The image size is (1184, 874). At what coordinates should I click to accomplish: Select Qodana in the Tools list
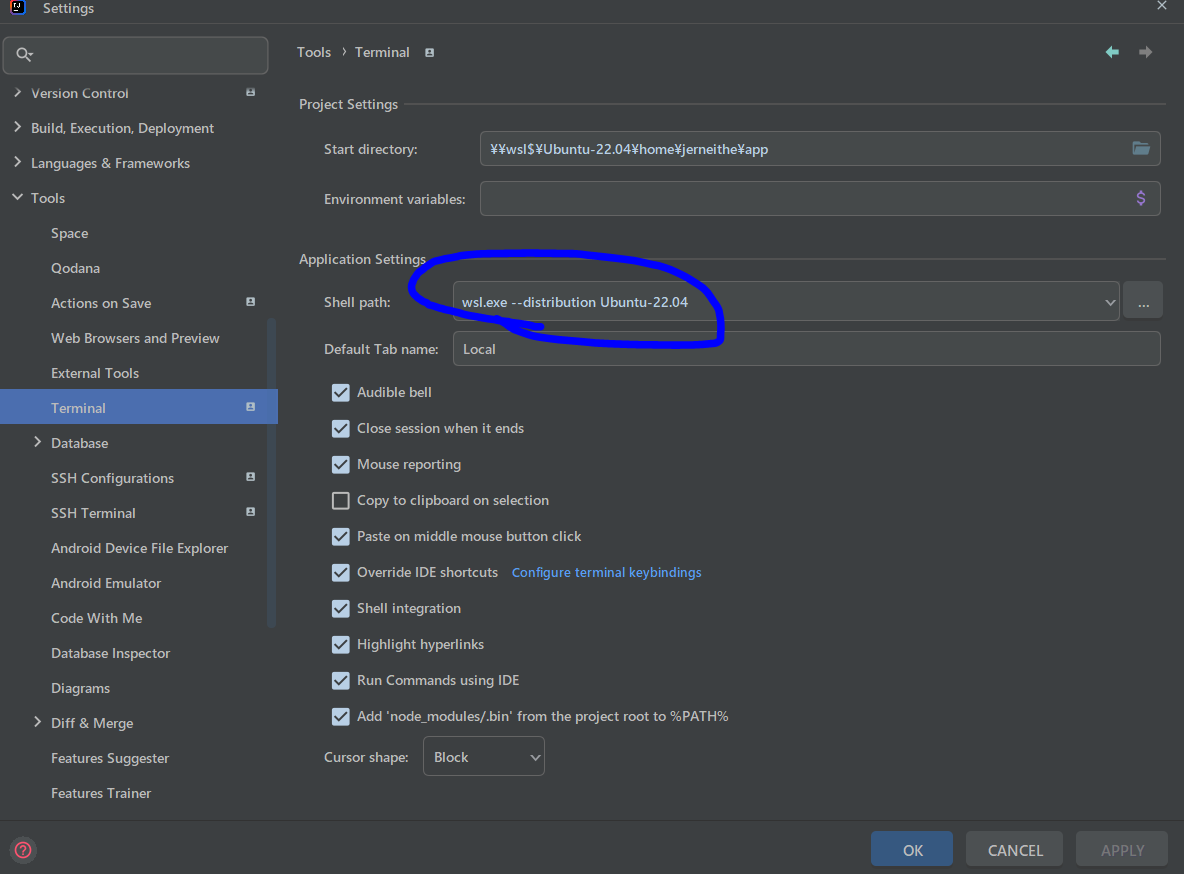pyautogui.click(x=76, y=268)
